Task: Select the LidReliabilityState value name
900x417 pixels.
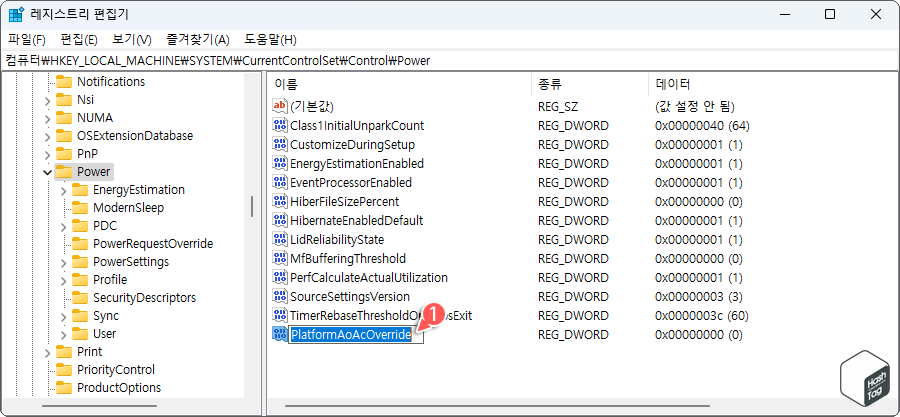Action: (x=337, y=239)
